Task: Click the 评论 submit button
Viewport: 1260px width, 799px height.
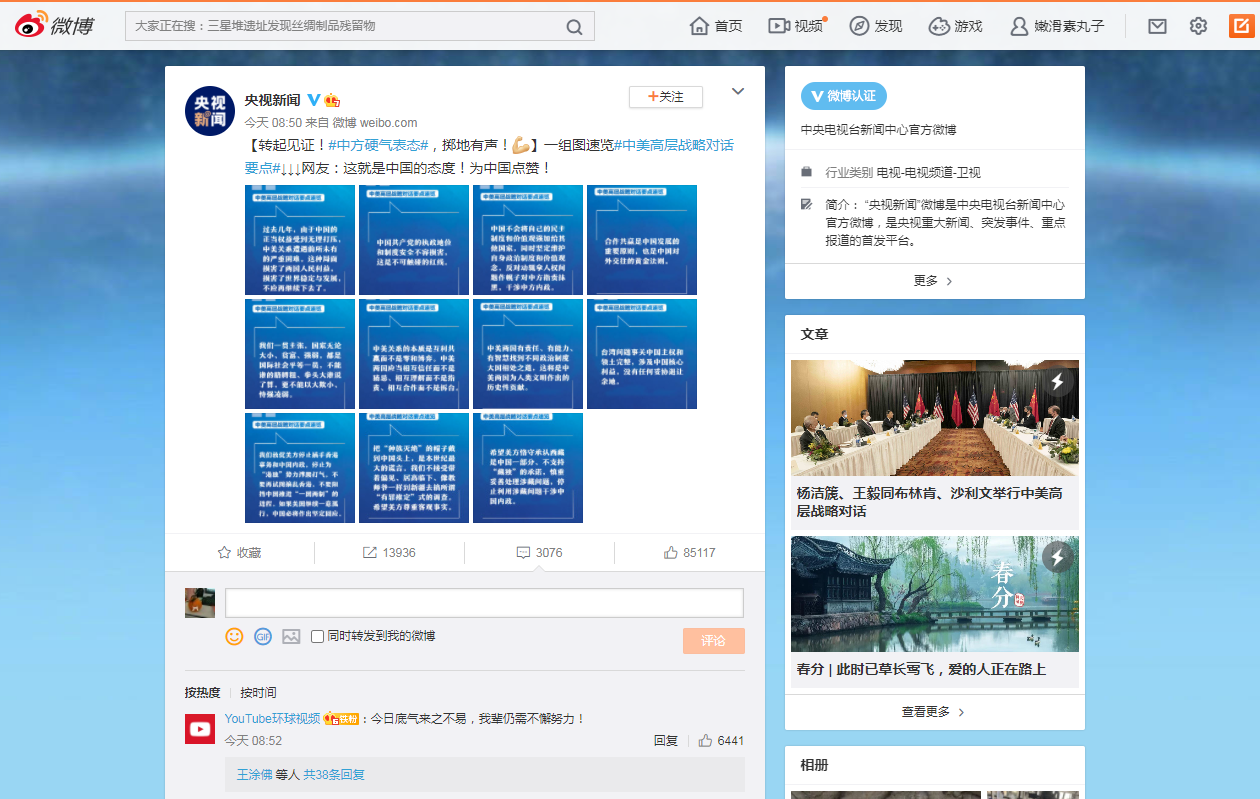Action: (x=714, y=641)
